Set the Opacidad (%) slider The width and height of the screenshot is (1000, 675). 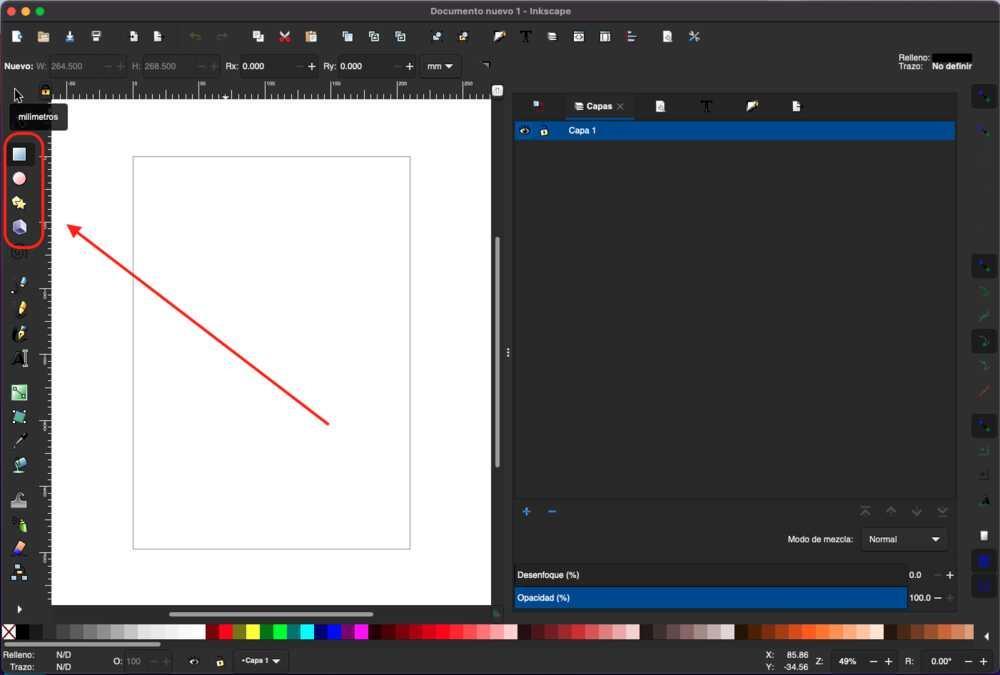point(710,598)
